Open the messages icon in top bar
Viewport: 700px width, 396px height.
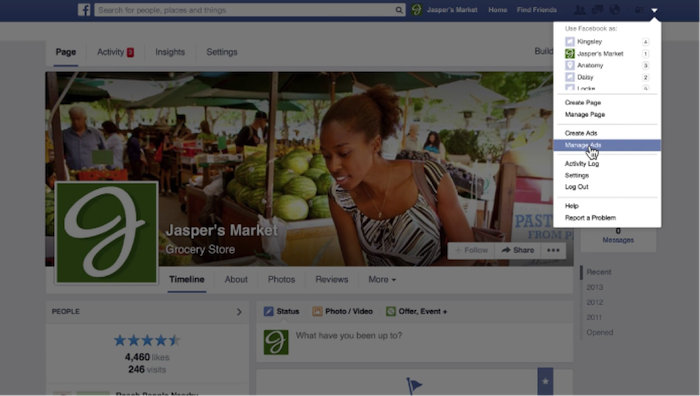point(597,10)
